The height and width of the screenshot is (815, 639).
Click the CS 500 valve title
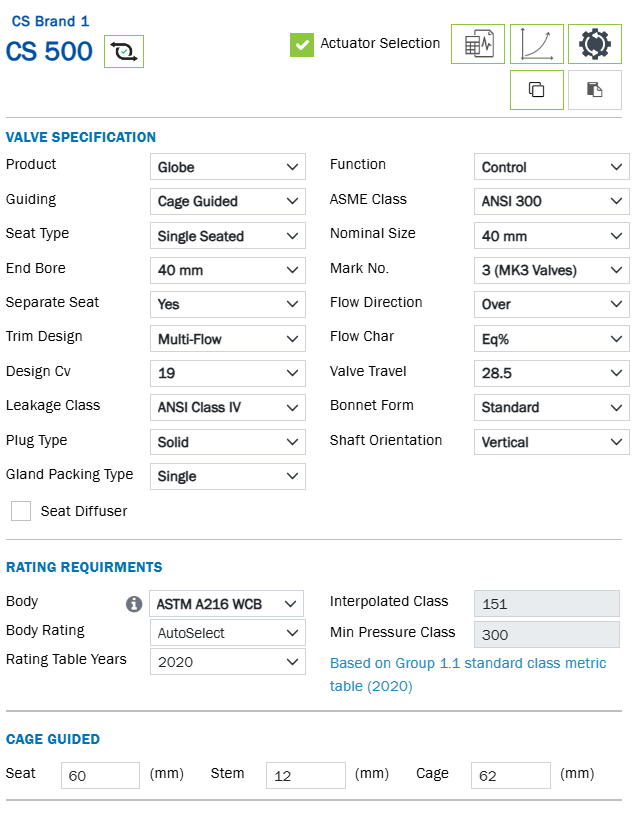tap(49, 51)
